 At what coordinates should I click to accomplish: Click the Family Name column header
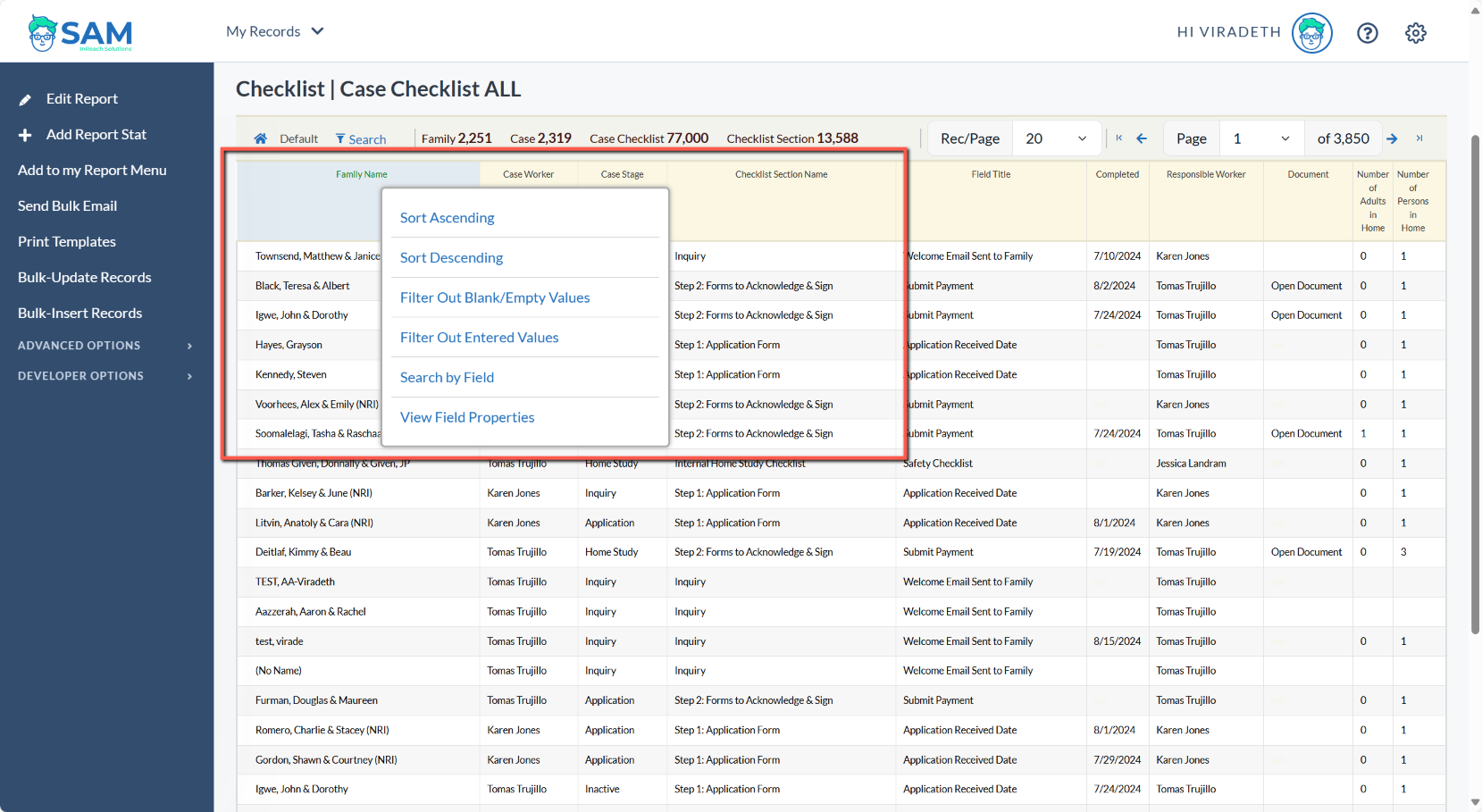tap(362, 174)
